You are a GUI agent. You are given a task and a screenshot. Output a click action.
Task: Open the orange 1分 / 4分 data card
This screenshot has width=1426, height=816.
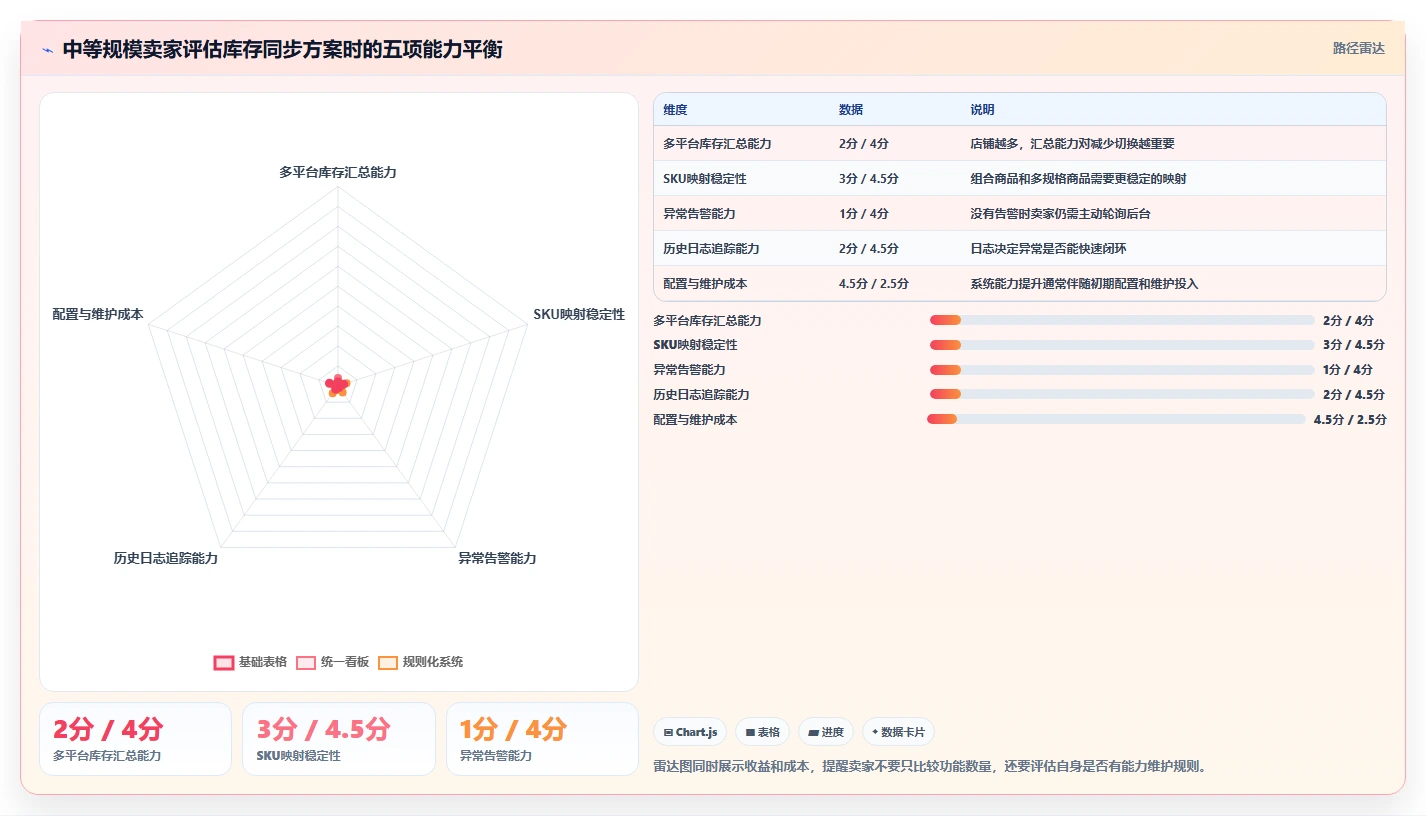coord(542,739)
